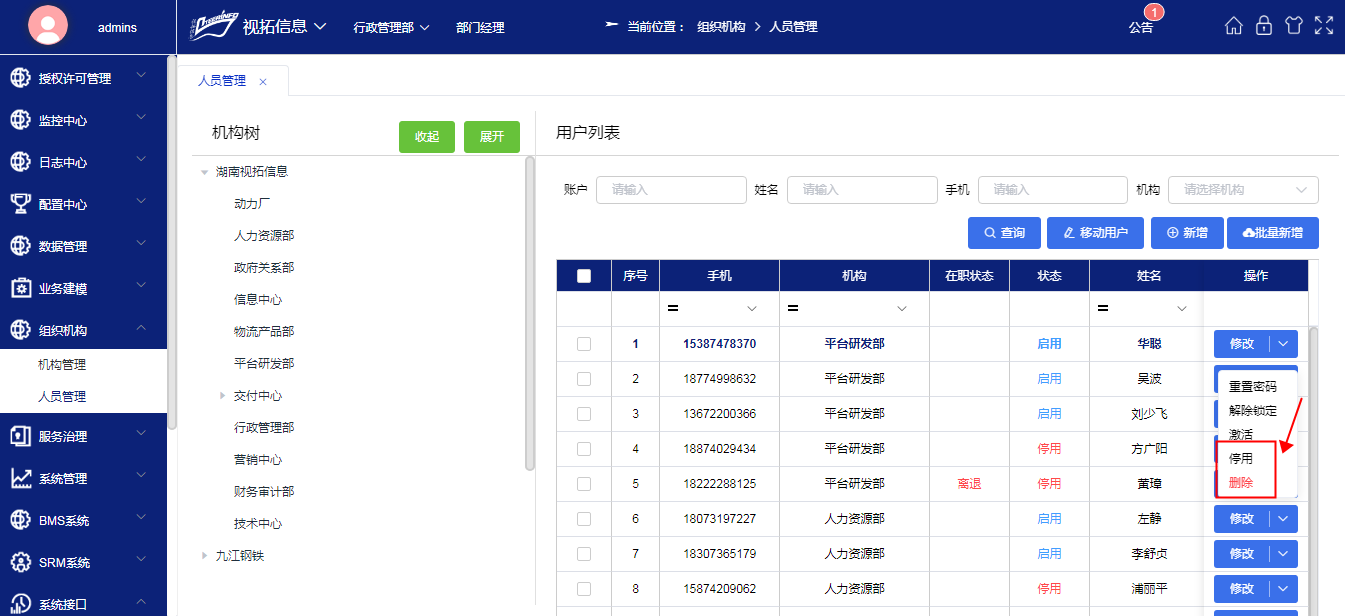This screenshot has height=616, width=1345.
Task: Choose 重置密码 from the action menu
Action: 1253,387
